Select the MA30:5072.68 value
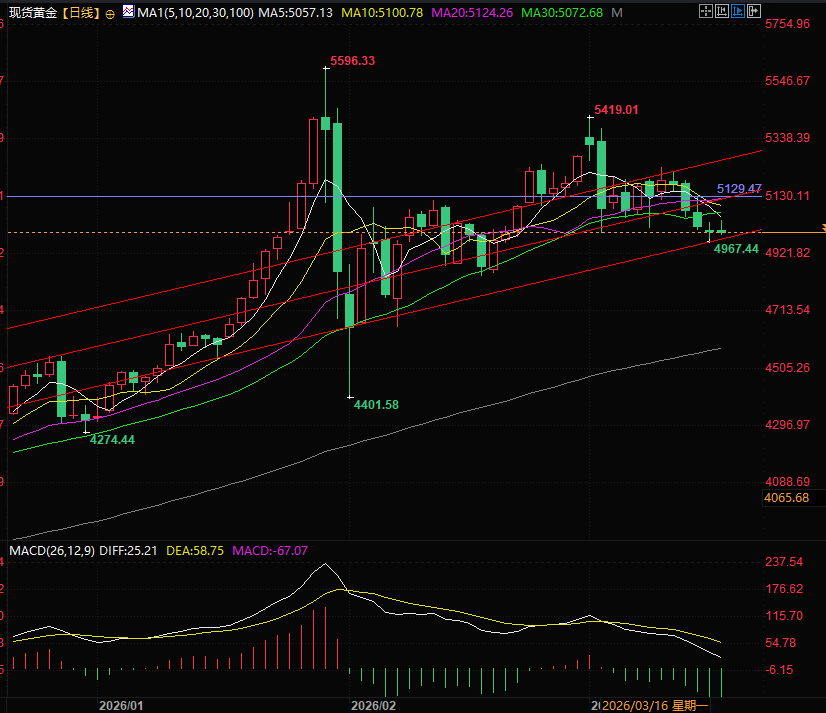 pos(562,13)
